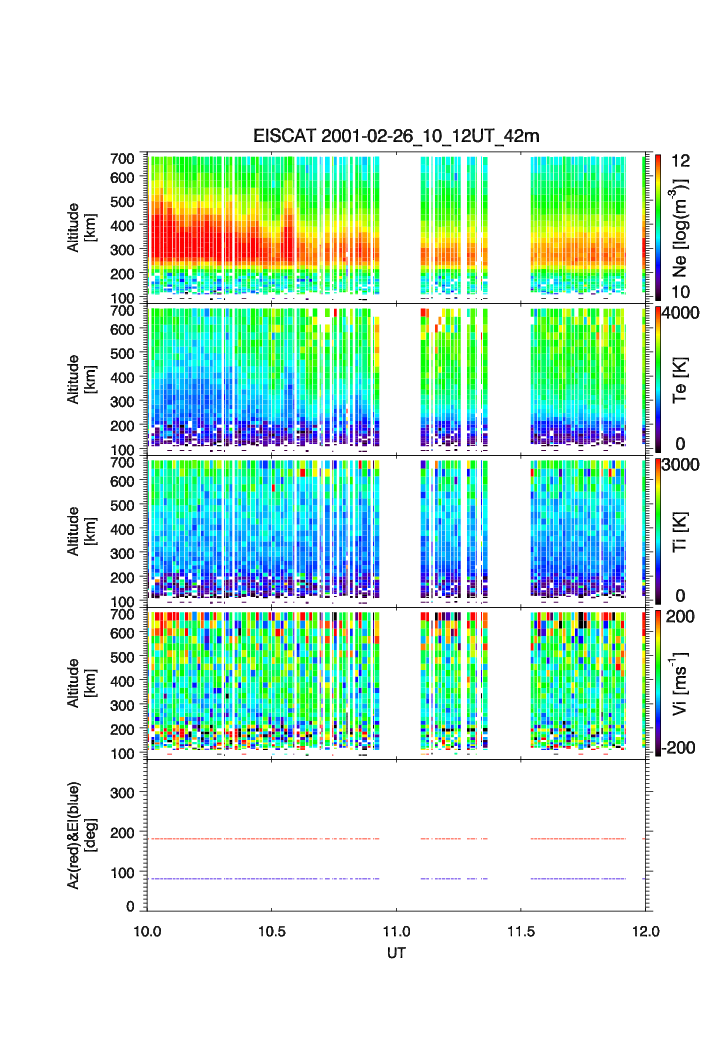
Task: Click the 10.5 tick label on time axis
Action: click(272, 931)
